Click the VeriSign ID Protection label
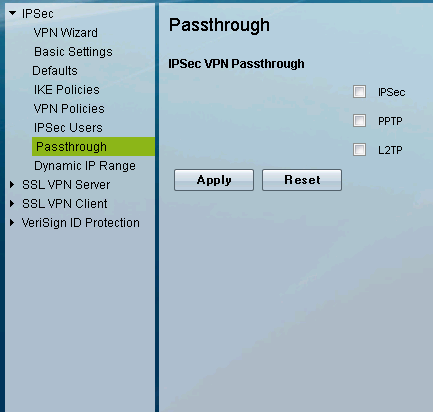 click(x=81, y=223)
